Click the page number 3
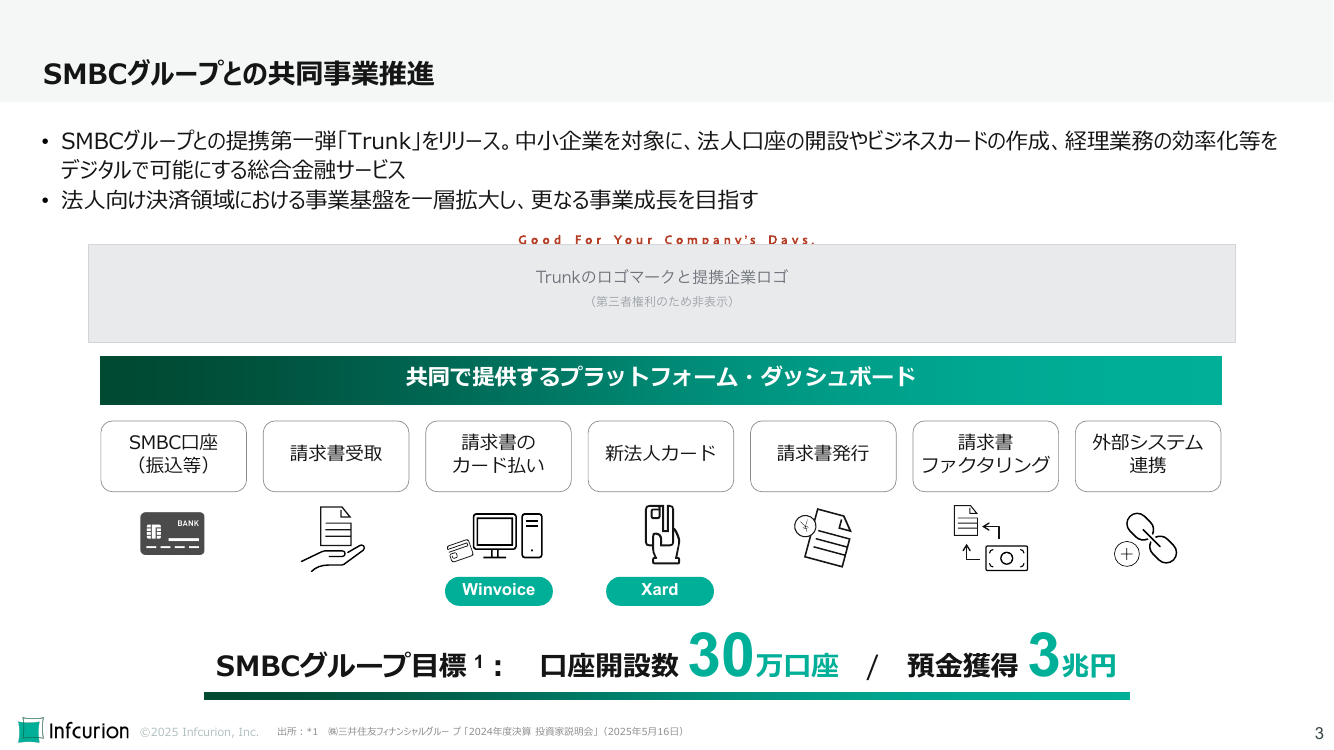This screenshot has height=750, width=1334. point(1318,732)
